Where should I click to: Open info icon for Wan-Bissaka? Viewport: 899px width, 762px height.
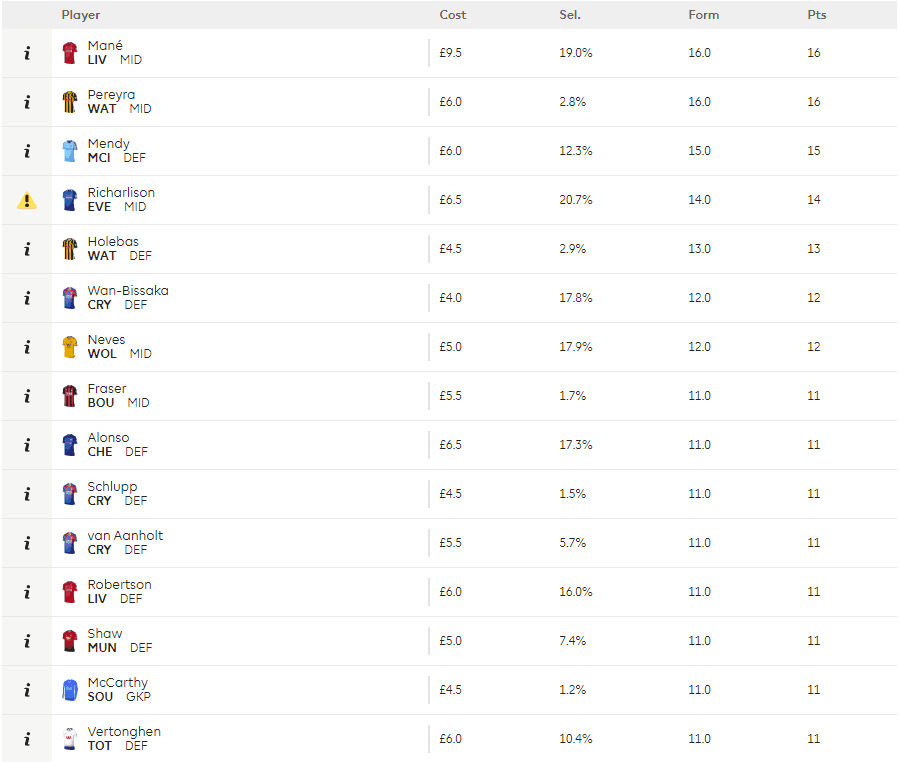27,298
